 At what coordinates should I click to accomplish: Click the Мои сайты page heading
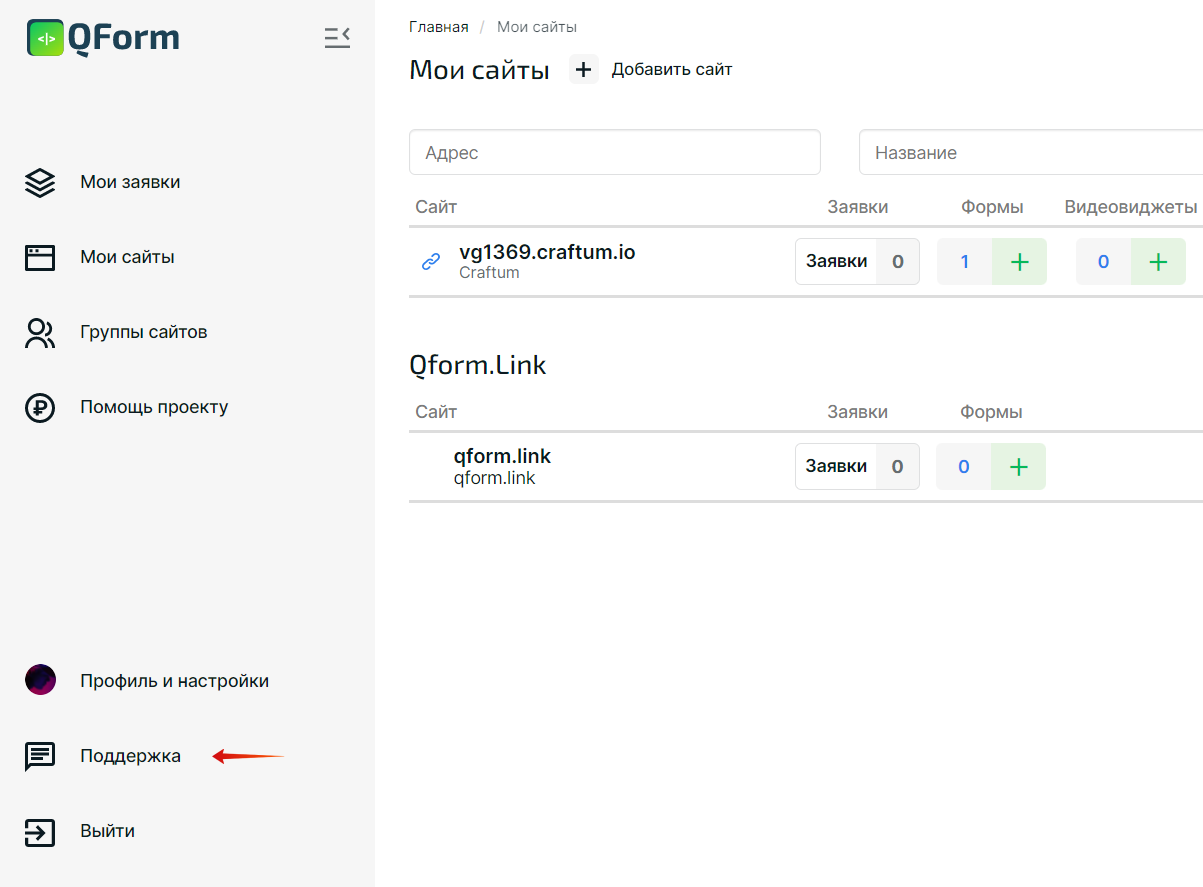[479, 70]
